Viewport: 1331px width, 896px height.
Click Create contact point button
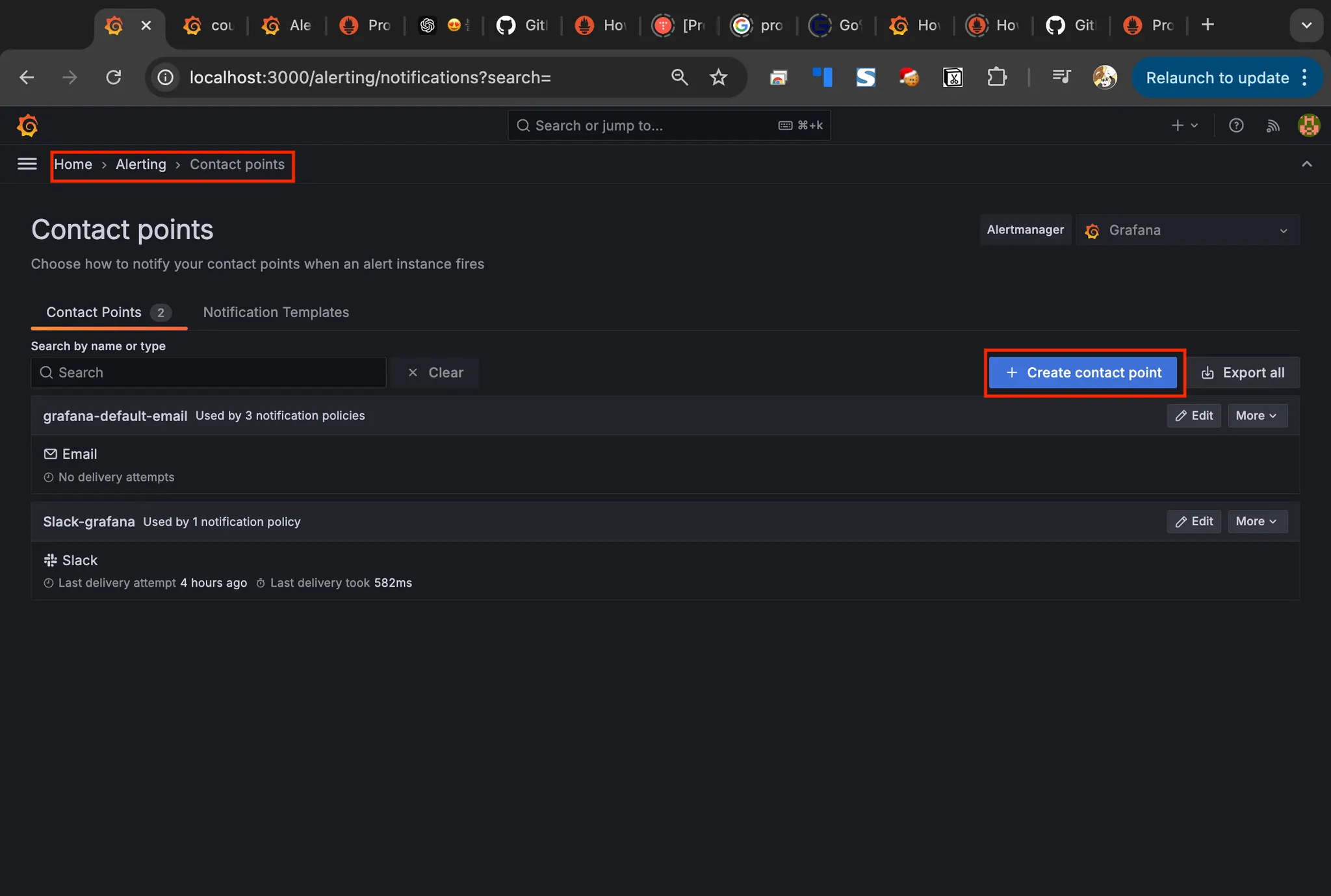pyautogui.click(x=1083, y=373)
